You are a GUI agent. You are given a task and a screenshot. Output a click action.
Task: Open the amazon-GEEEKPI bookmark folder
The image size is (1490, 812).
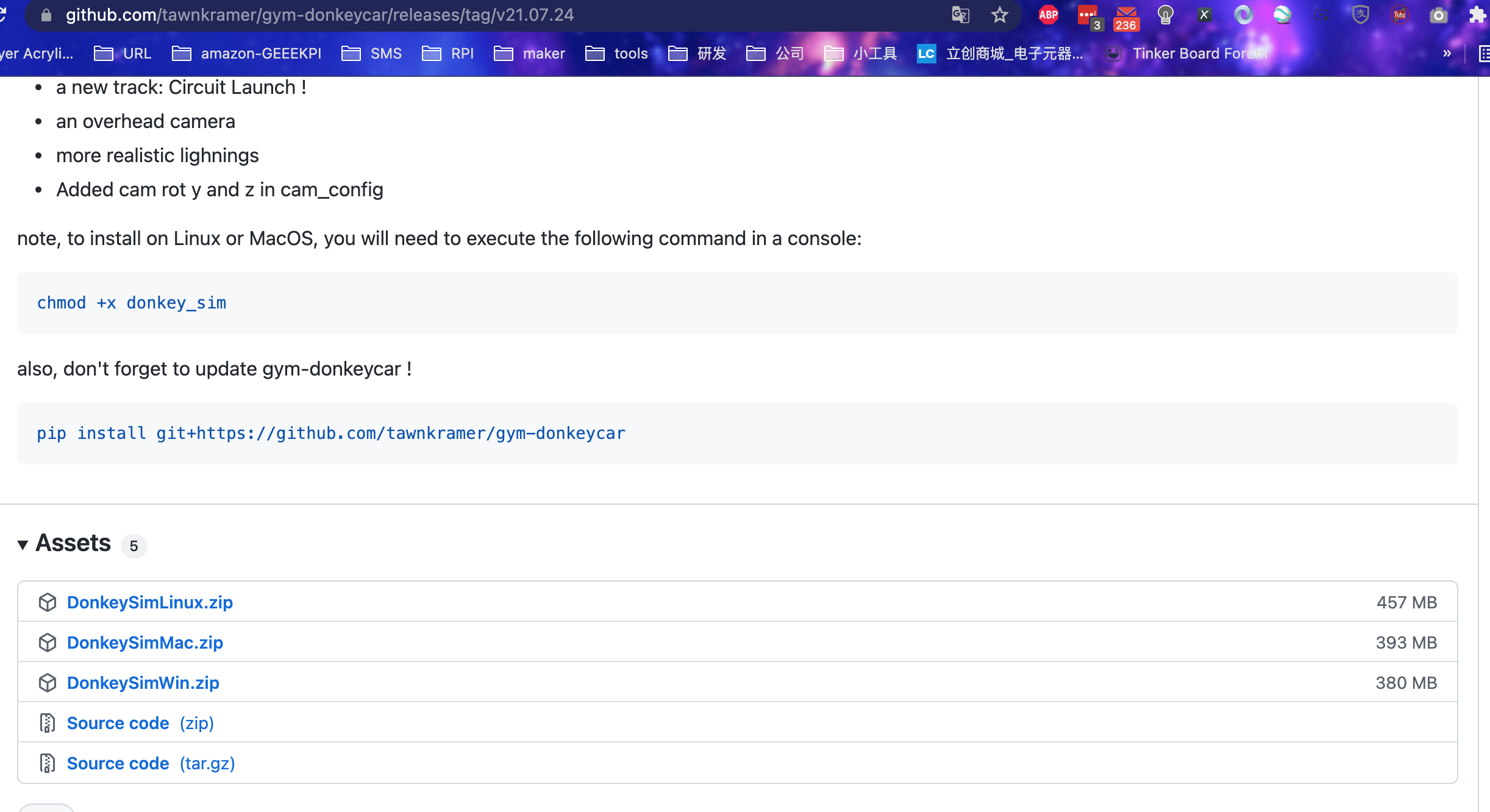[246, 54]
